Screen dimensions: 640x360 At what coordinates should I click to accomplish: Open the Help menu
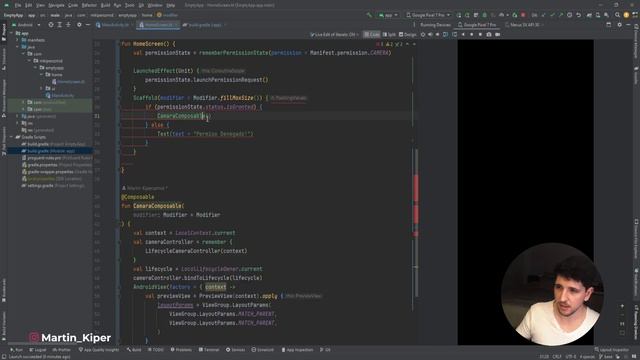click(171, 5)
